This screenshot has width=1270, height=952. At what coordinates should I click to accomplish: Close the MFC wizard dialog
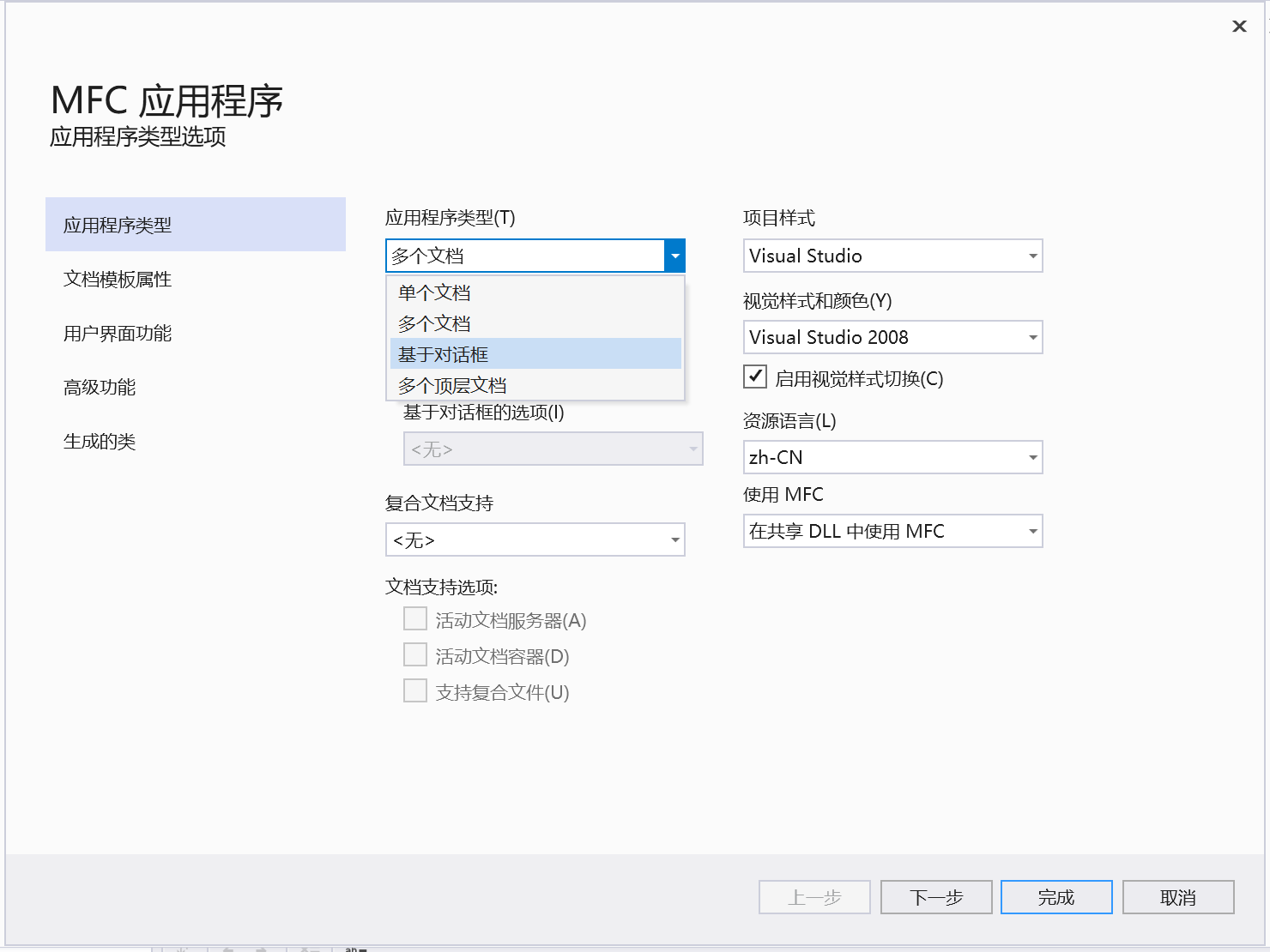(x=1239, y=27)
